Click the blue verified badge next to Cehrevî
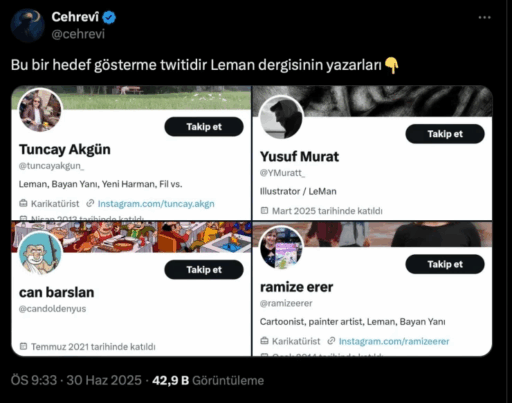The height and width of the screenshot is (403, 512). pos(109,17)
